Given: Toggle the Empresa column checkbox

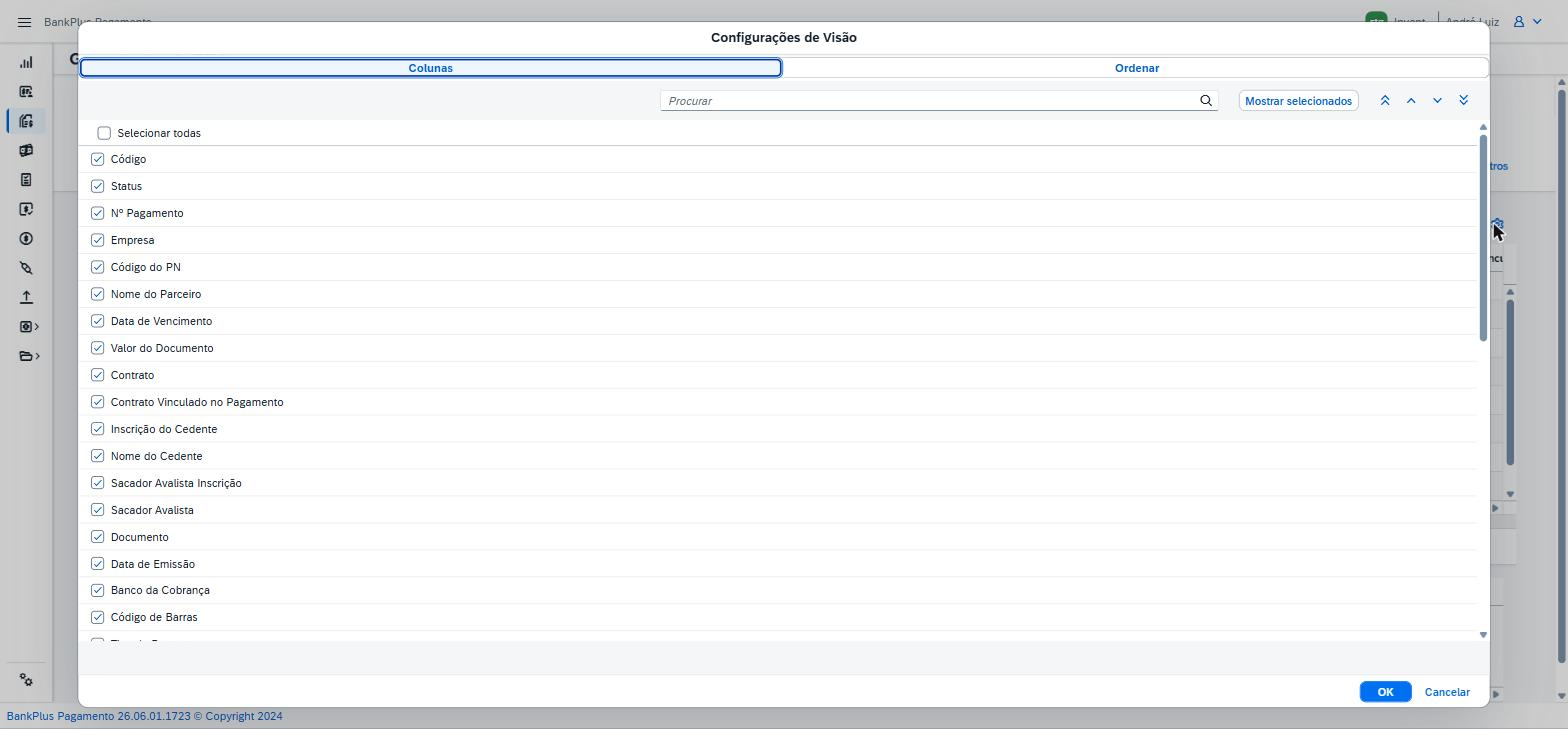Looking at the screenshot, I should (97, 240).
